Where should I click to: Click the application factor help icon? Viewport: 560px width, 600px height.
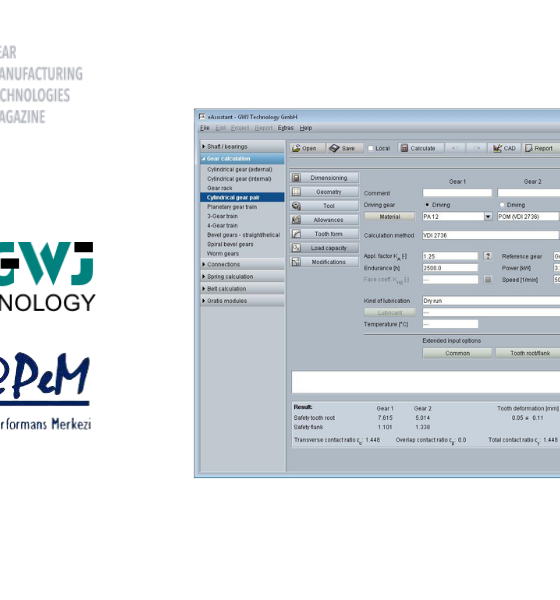pyautogui.click(x=488, y=256)
